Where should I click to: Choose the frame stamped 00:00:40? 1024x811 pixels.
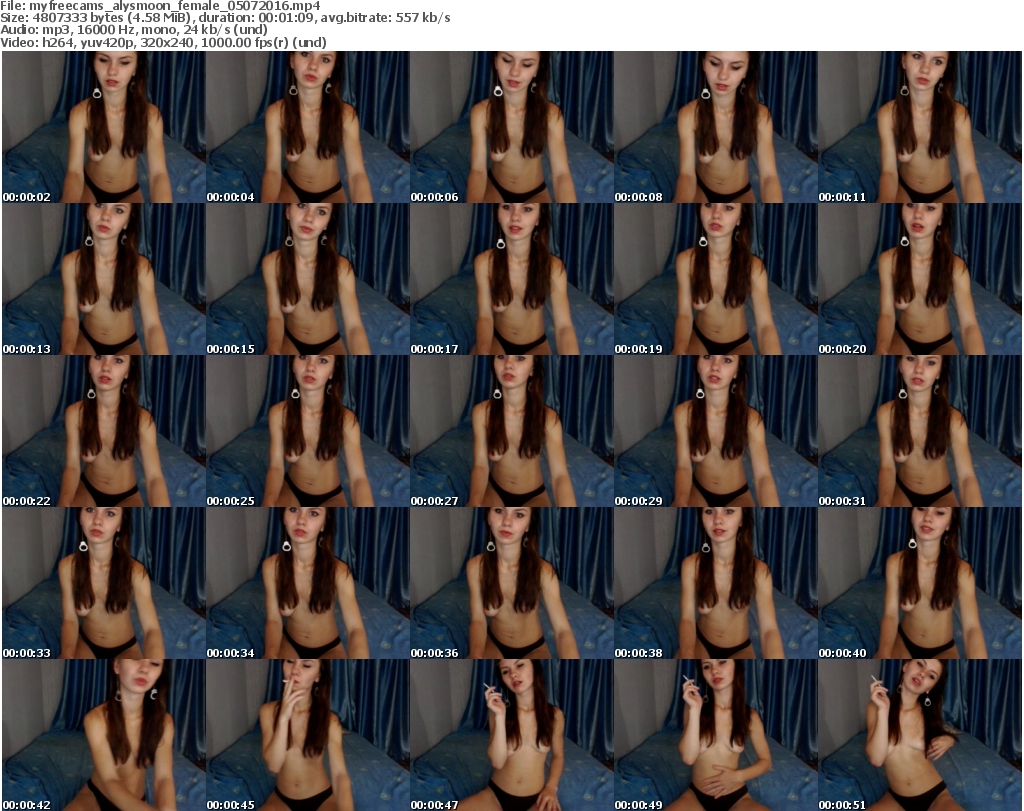tap(920, 584)
